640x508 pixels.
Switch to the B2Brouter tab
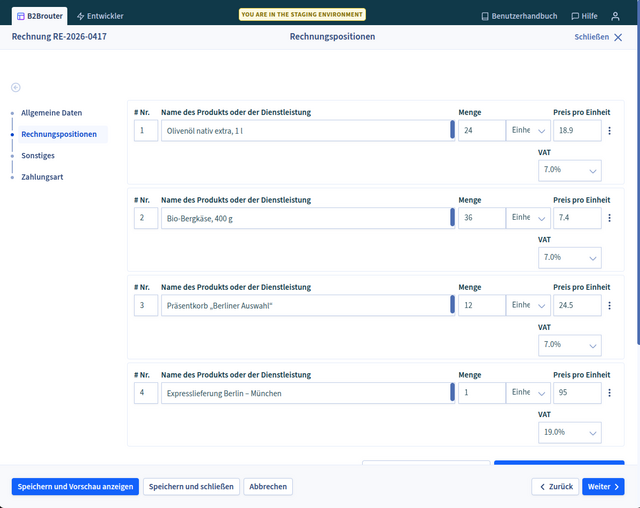tap(40, 16)
